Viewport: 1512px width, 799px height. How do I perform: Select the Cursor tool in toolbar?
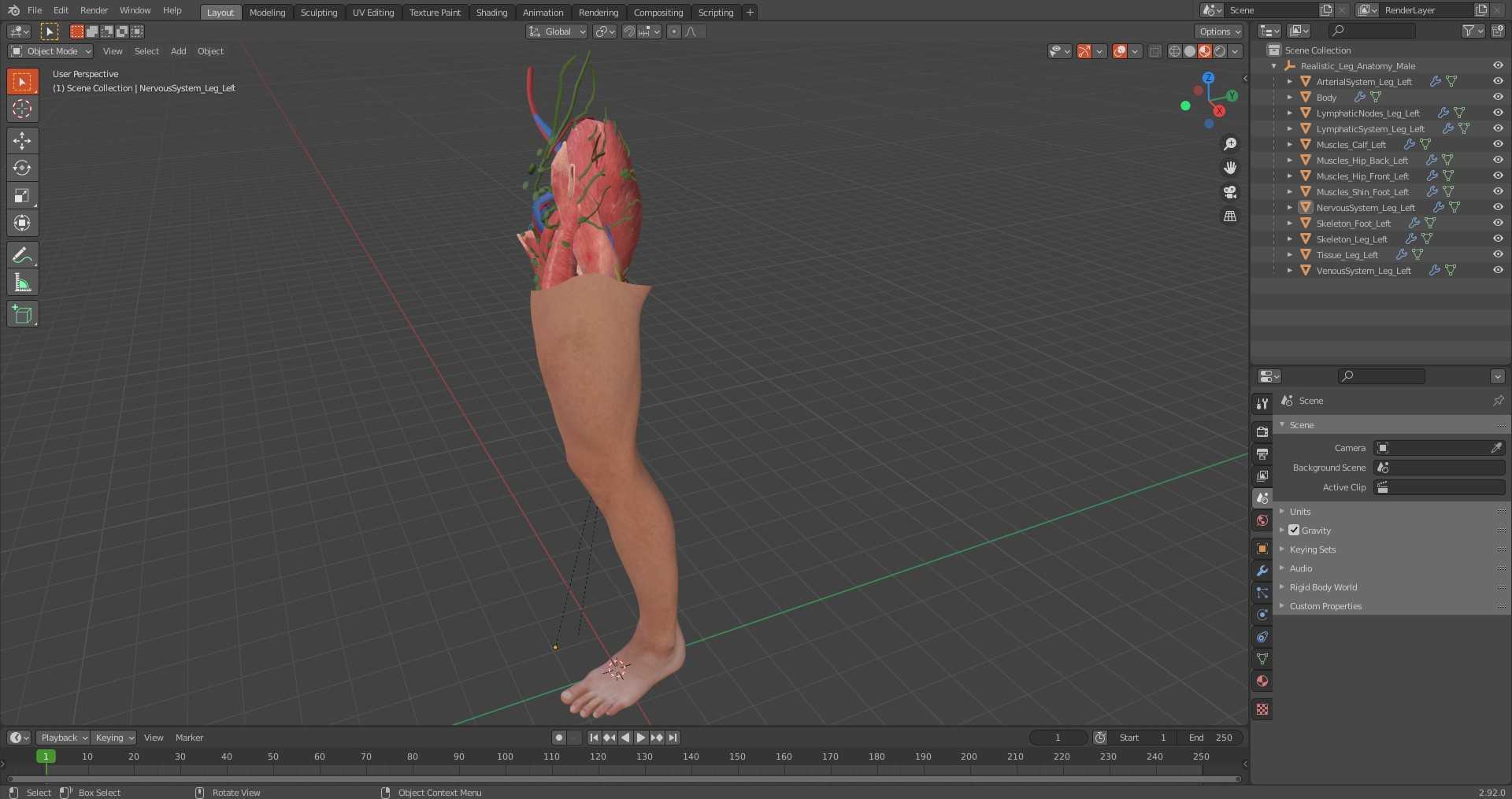(22, 109)
